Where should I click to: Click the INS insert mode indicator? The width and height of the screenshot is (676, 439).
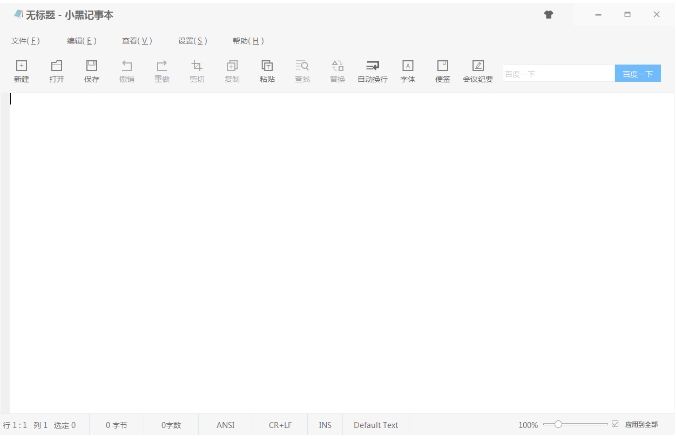click(x=325, y=425)
